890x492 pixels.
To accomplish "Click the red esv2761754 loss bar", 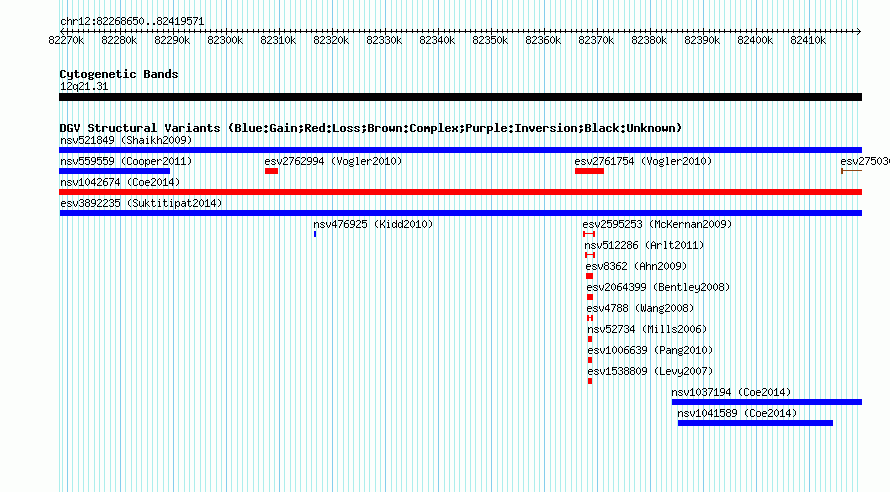I will 589,171.
